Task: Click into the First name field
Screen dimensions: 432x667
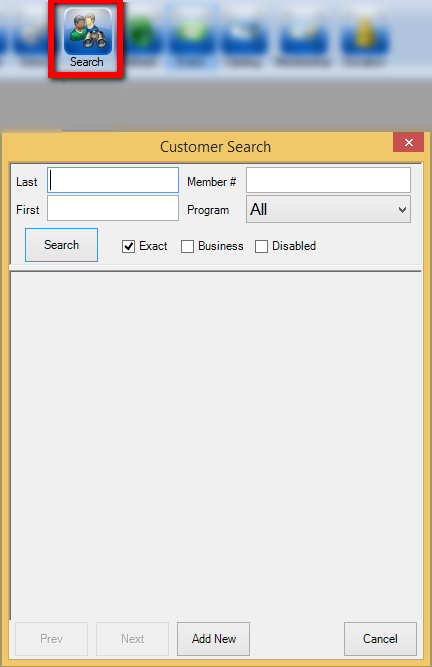Action: coord(113,208)
